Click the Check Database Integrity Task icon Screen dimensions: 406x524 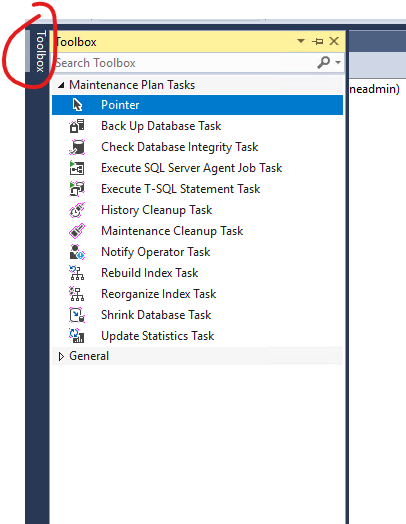pyautogui.click(x=77, y=147)
